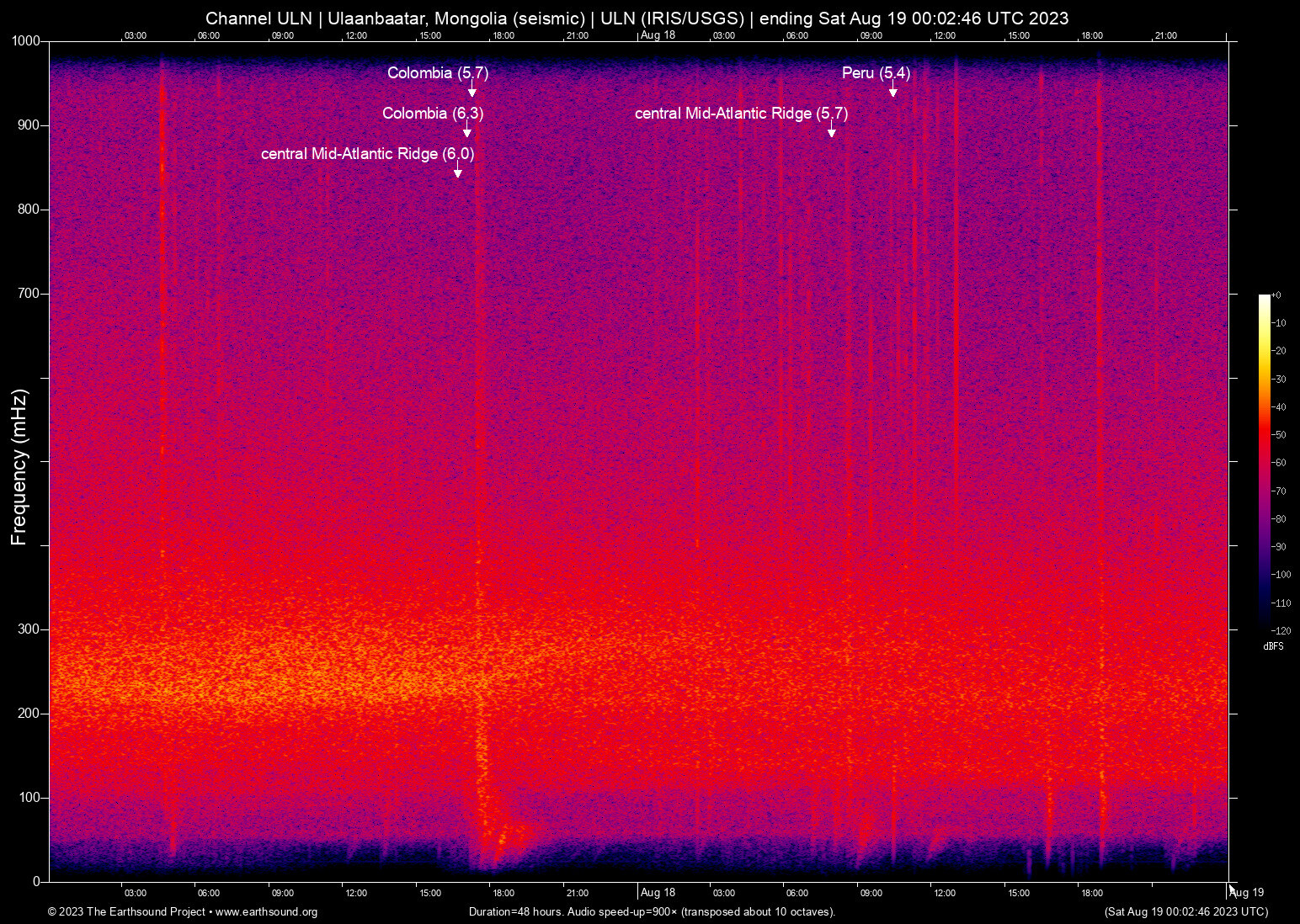Click the Aug 18 marker on top axis

[658, 35]
